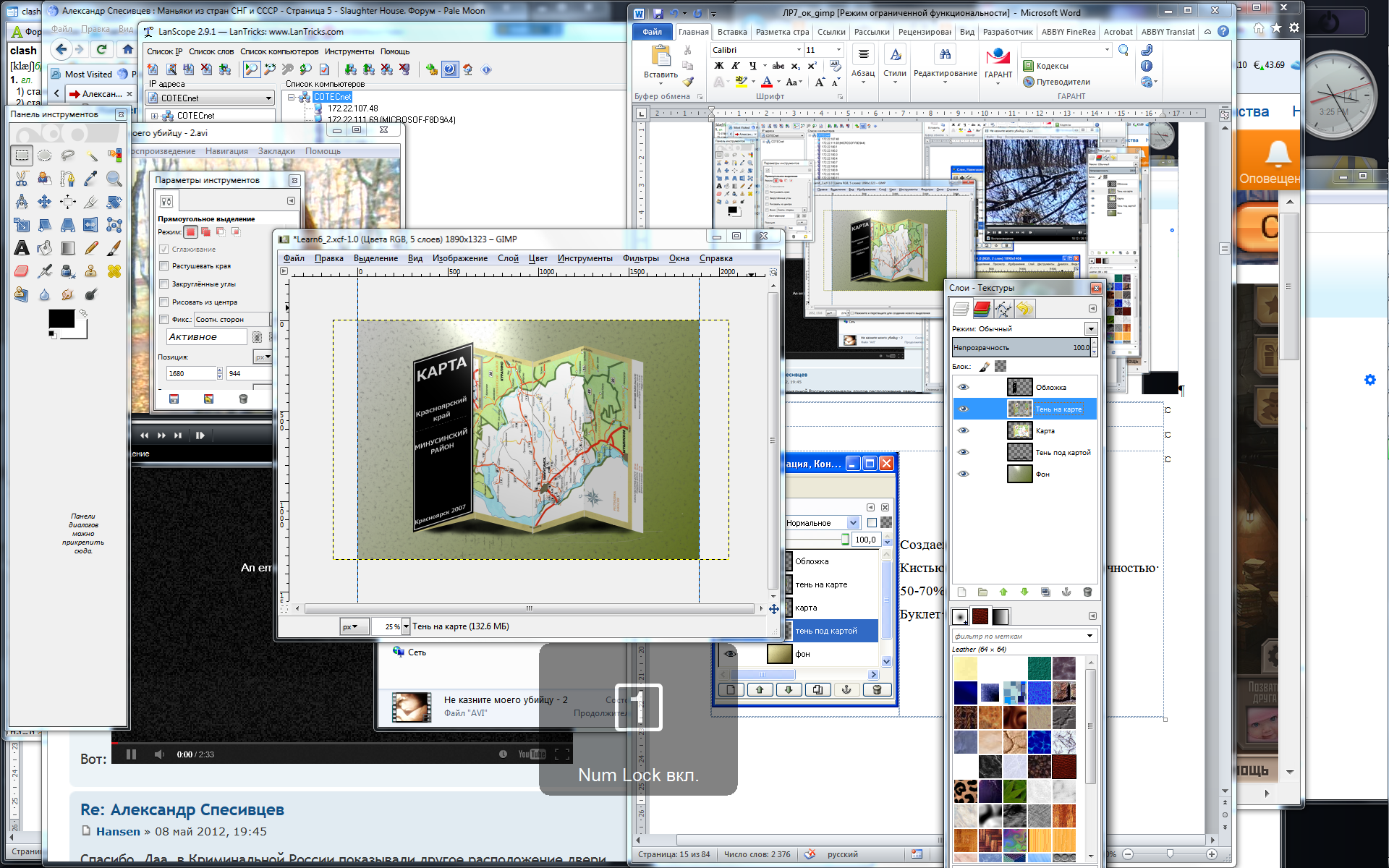Viewport: 1389px width, 868px height.
Task: Open the Слой menu in GIMP
Action: pyautogui.click(x=508, y=258)
